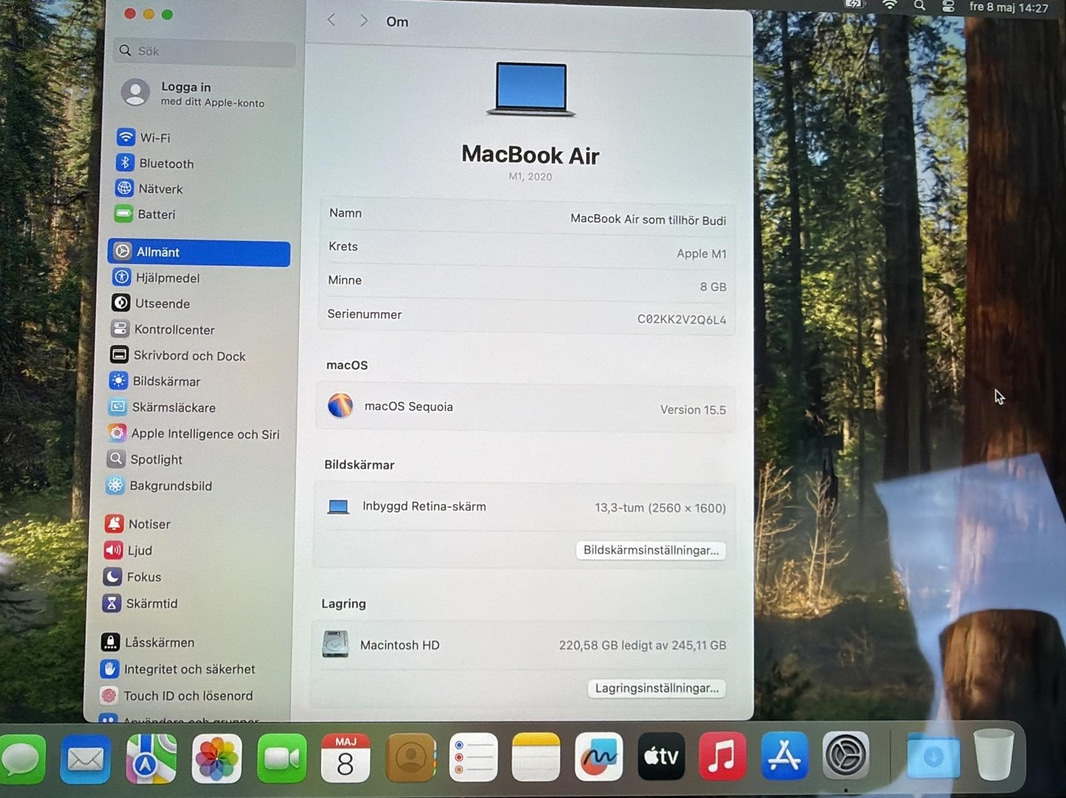
Task: Open Contacts from the Dock
Action: (410, 758)
